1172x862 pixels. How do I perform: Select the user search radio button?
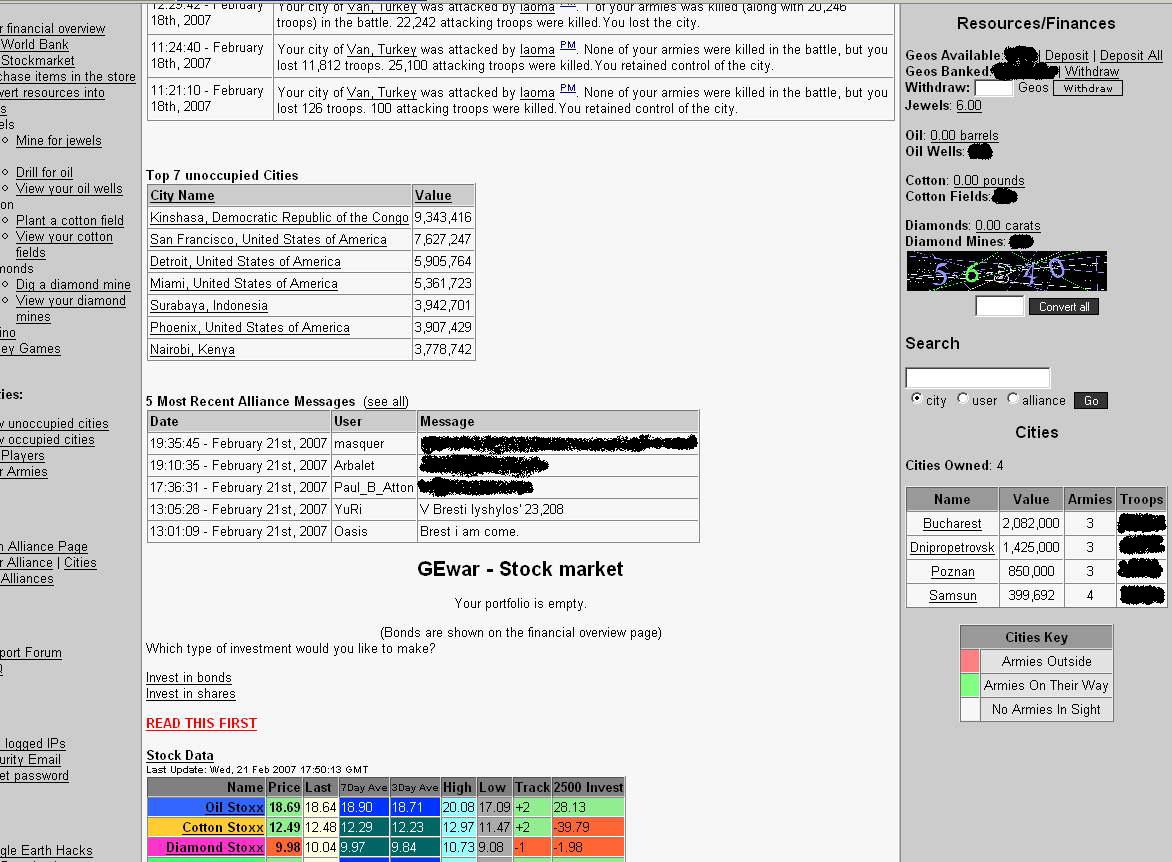[963, 399]
